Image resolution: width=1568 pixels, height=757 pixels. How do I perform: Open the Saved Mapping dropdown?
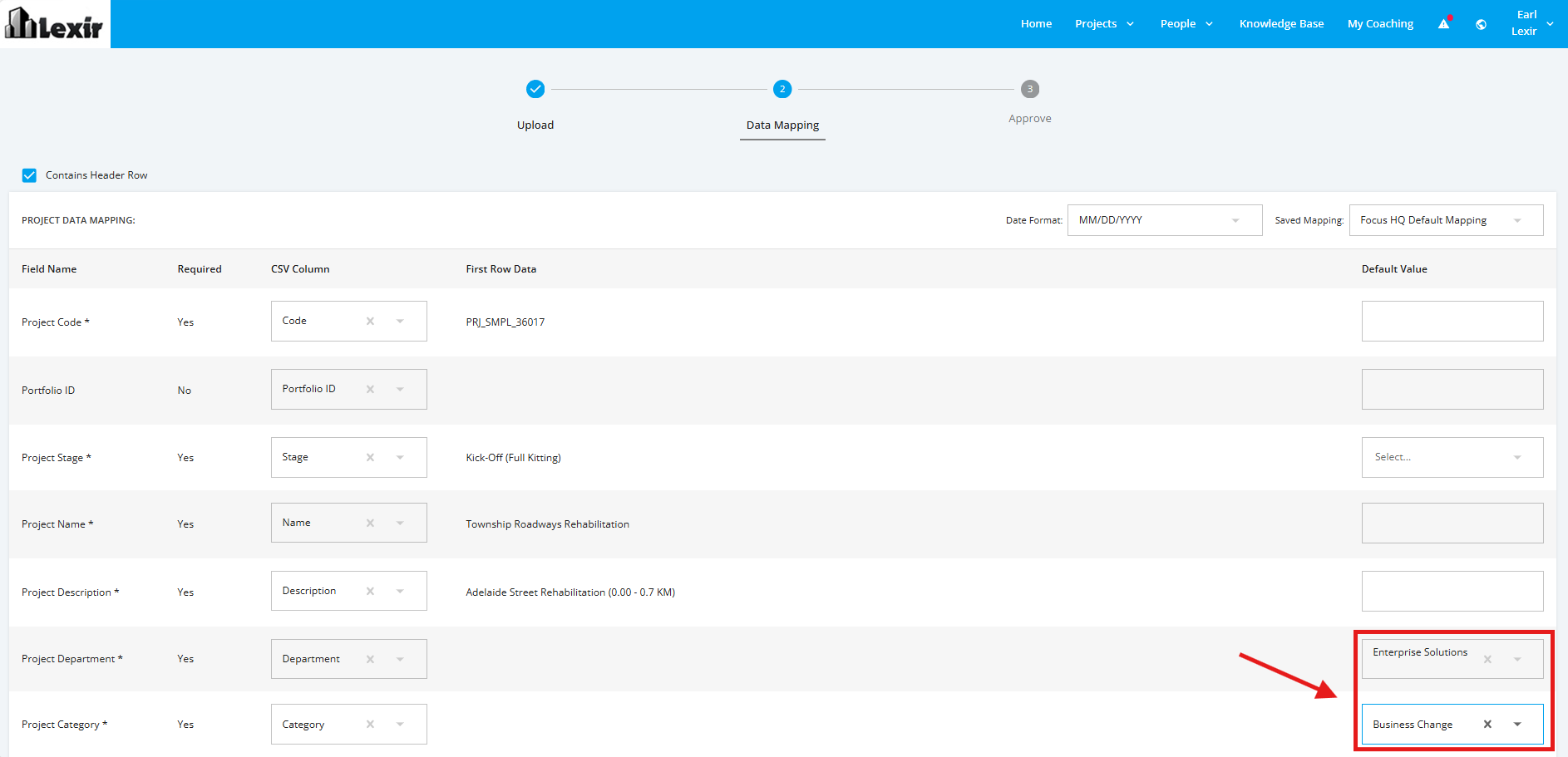click(1446, 220)
